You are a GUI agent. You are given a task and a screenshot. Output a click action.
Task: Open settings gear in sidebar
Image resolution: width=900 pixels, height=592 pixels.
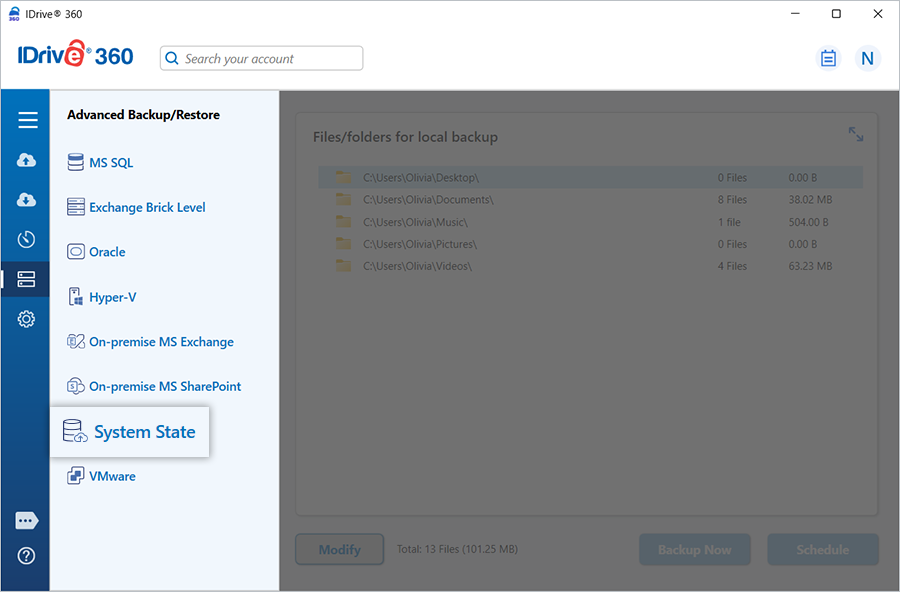click(27, 319)
